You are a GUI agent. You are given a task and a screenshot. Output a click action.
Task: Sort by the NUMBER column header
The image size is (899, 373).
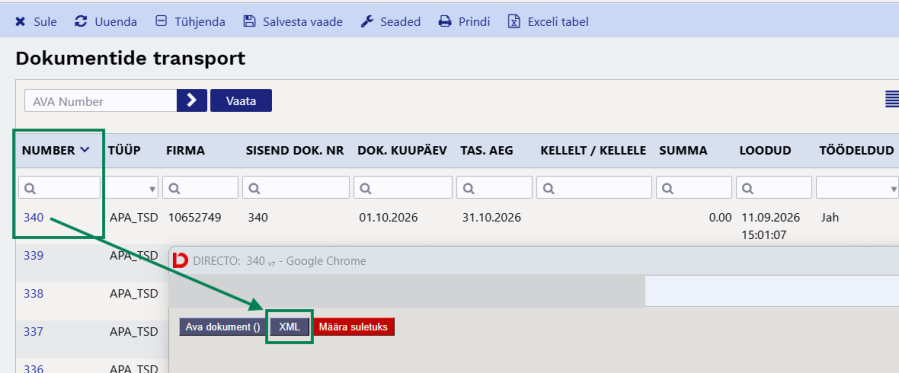(x=56, y=151)
